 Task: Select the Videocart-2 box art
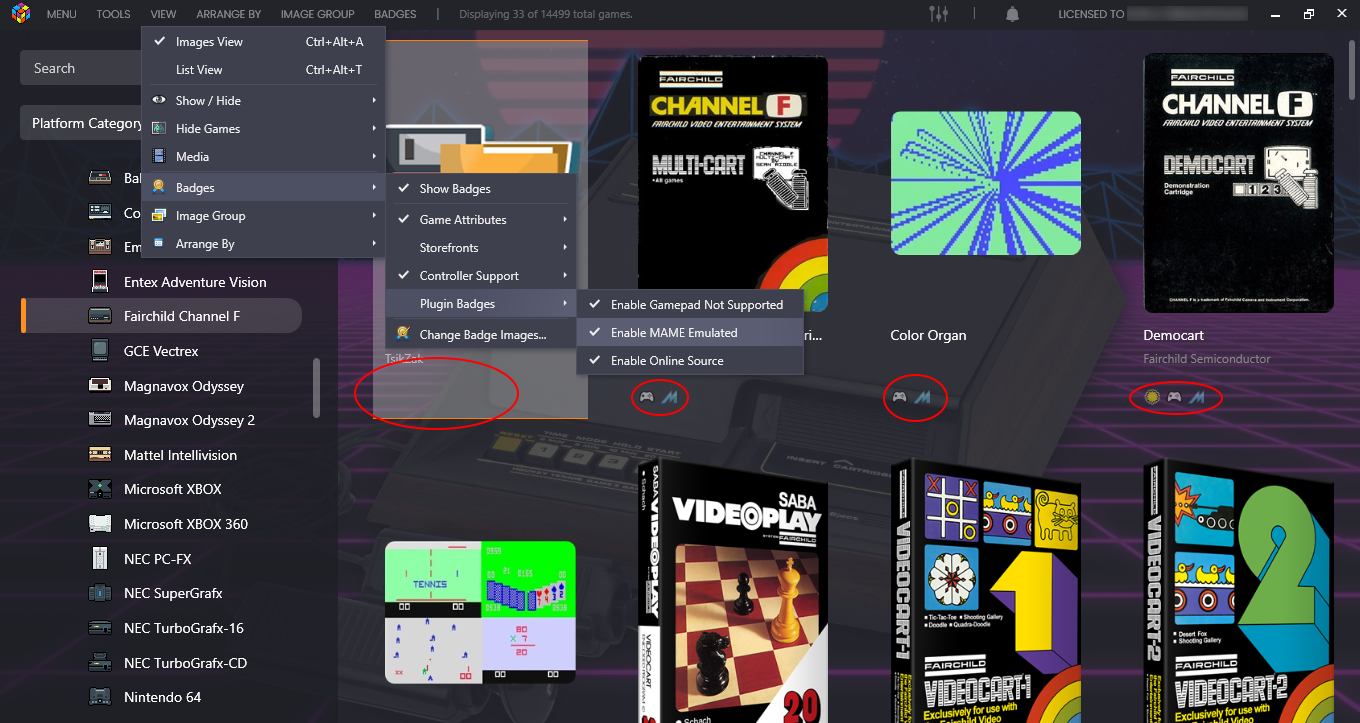pos(1240,591)
